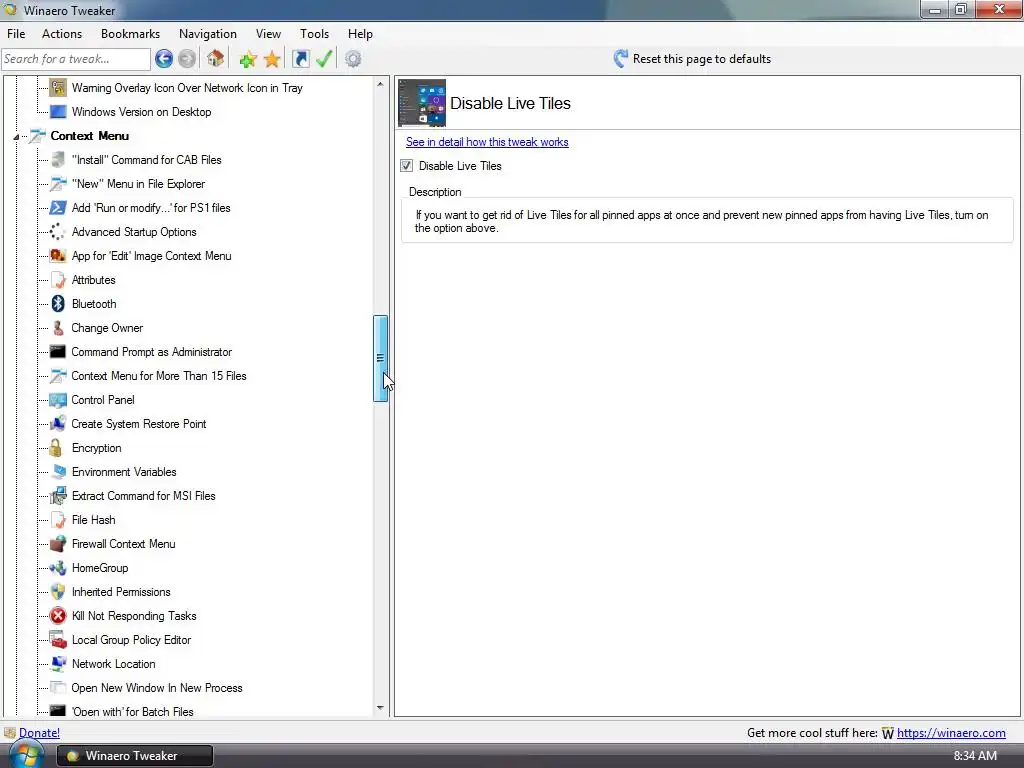Select '"New" Menu in File Explorer'
Image resolution: width=1024 pixels, height=768 pixels.
click(x=138, y=184)
